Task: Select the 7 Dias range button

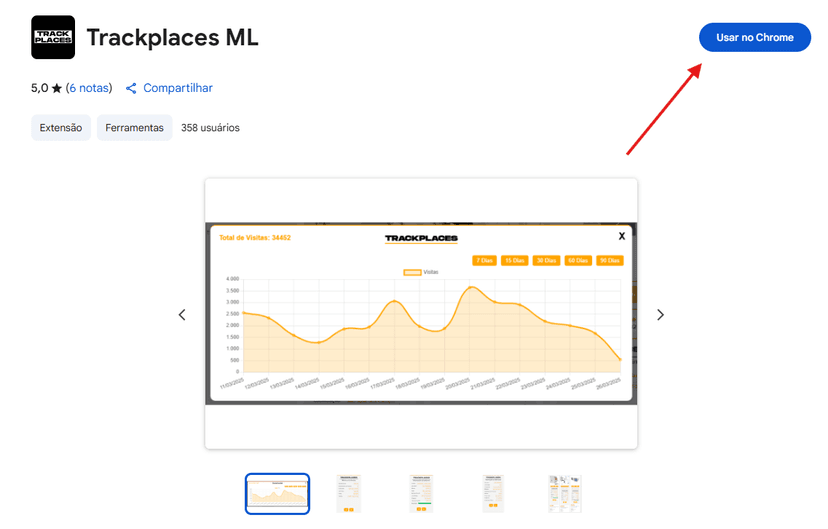Action: pyautogui.click(x=484, y=260)
